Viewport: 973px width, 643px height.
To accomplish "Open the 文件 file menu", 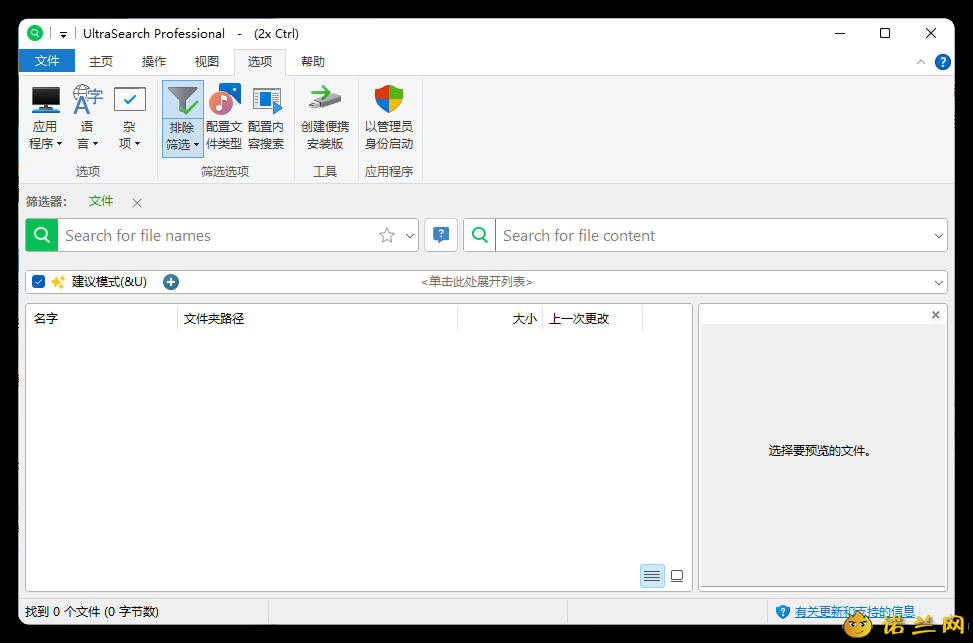I will point(47,61).
